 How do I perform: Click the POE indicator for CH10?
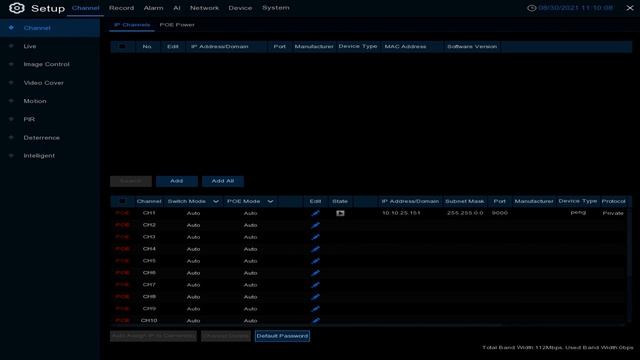122,320
